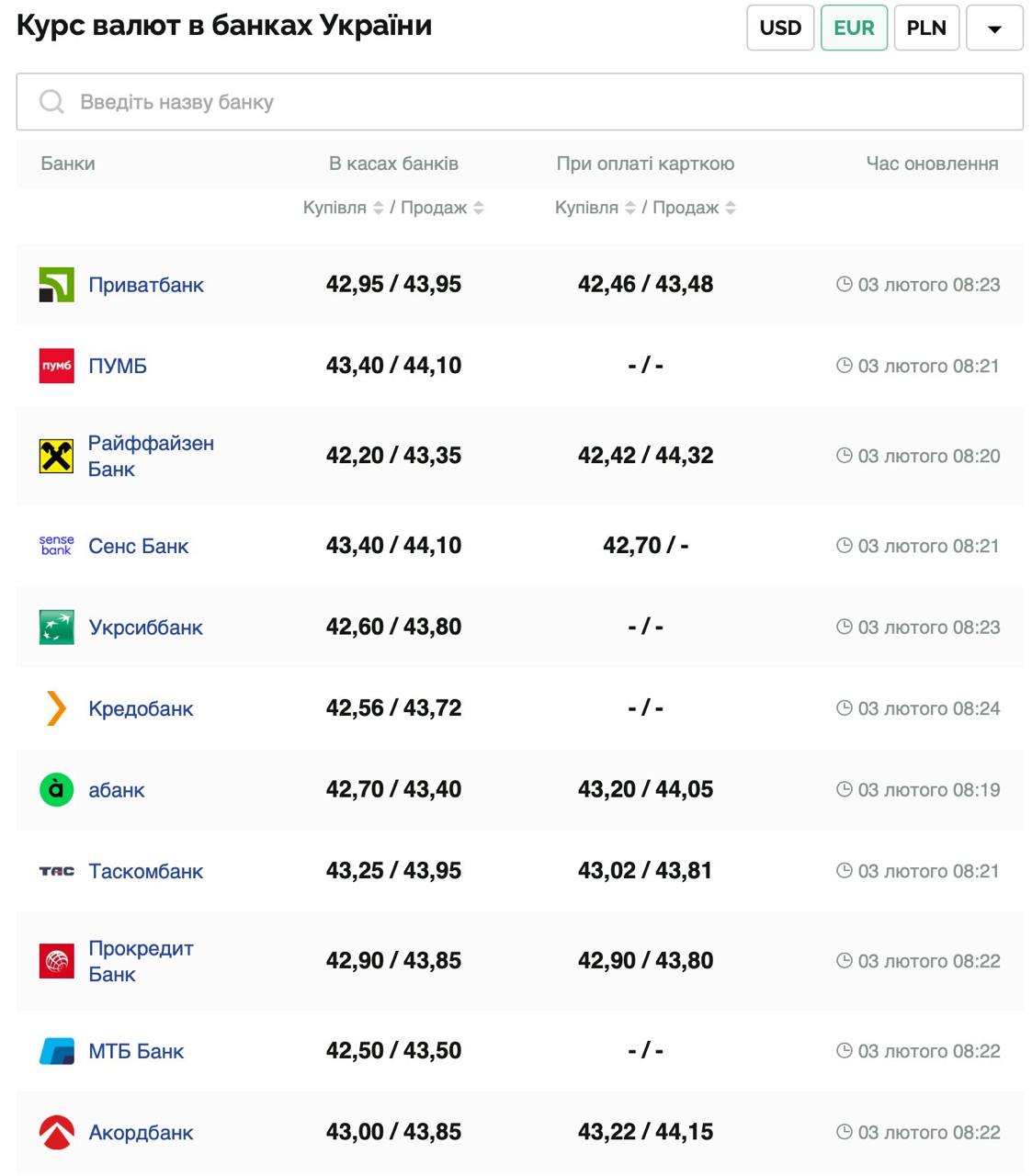Viewport: 1032px width, 1176px height.
Task: Select the EUR currency tab
Action: coord(854,28)
